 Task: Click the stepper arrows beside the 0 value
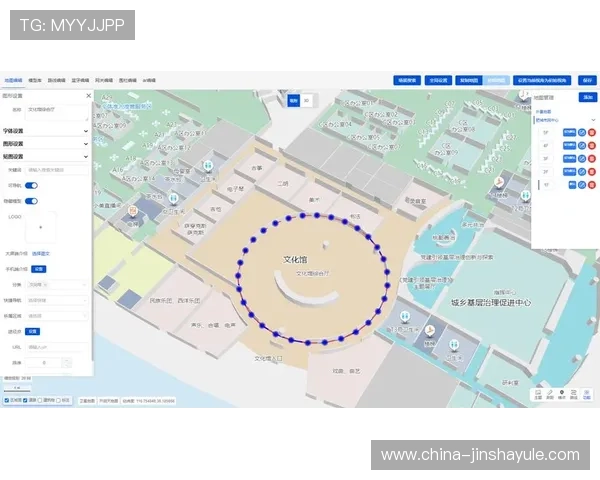tap(67, 363)
